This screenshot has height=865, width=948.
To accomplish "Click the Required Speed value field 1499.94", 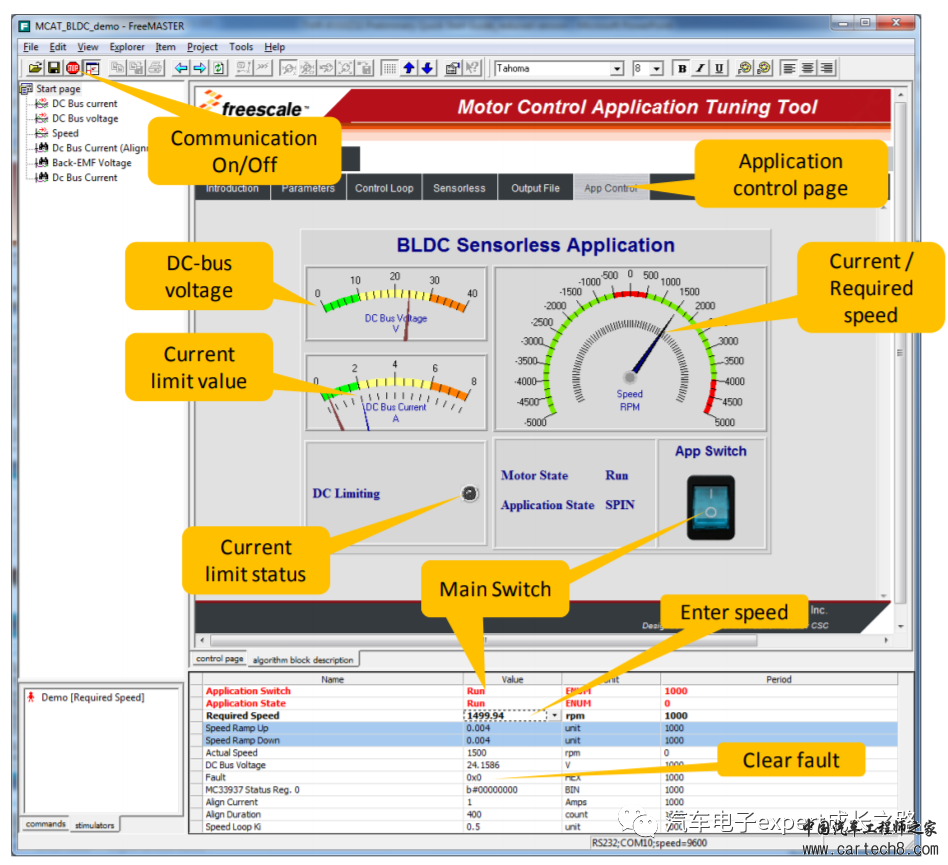I will pyautogui.click(x=507, y=715).
